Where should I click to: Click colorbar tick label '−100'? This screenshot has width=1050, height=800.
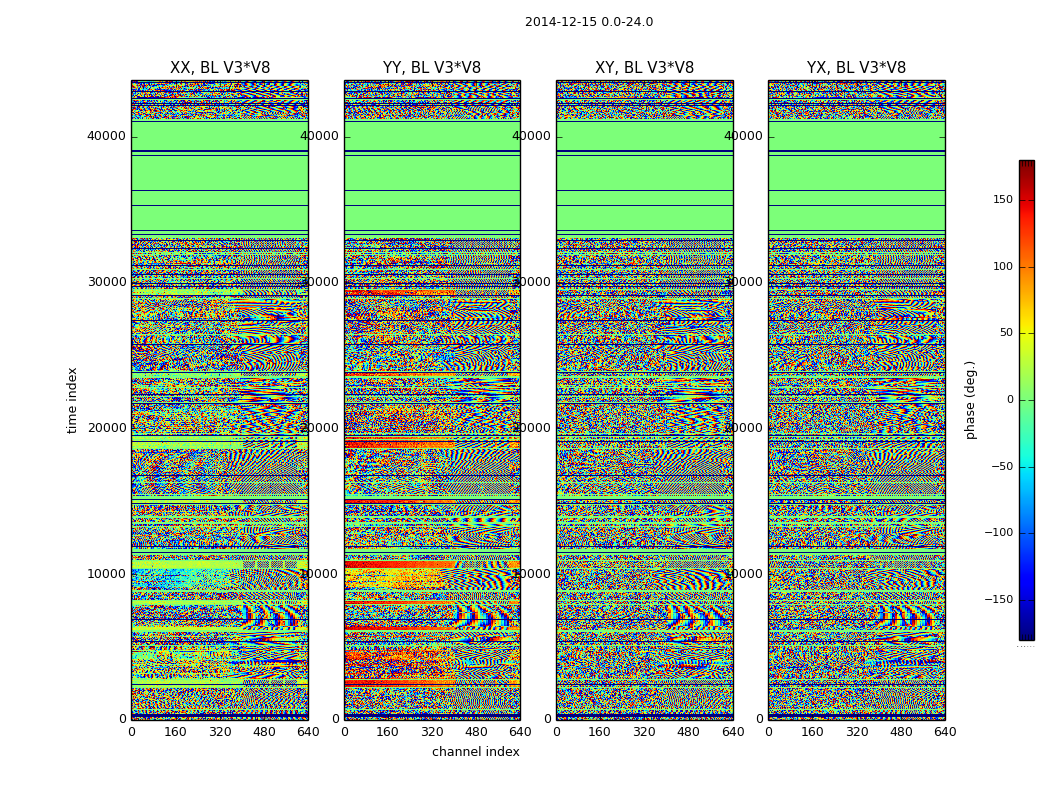point(999,533)
